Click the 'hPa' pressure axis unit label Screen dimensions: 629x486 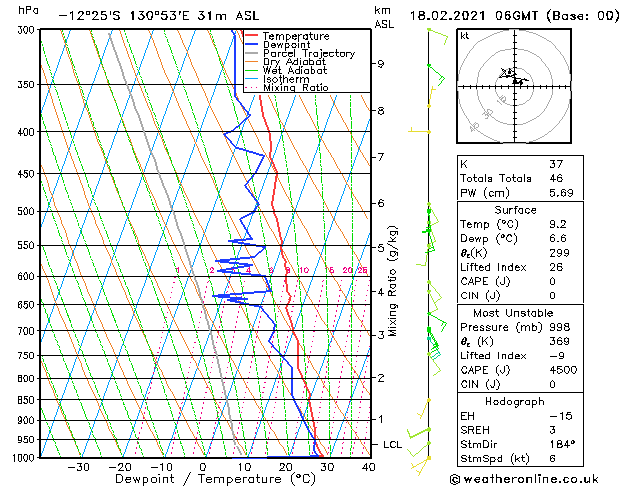click(x=28, y=11)
